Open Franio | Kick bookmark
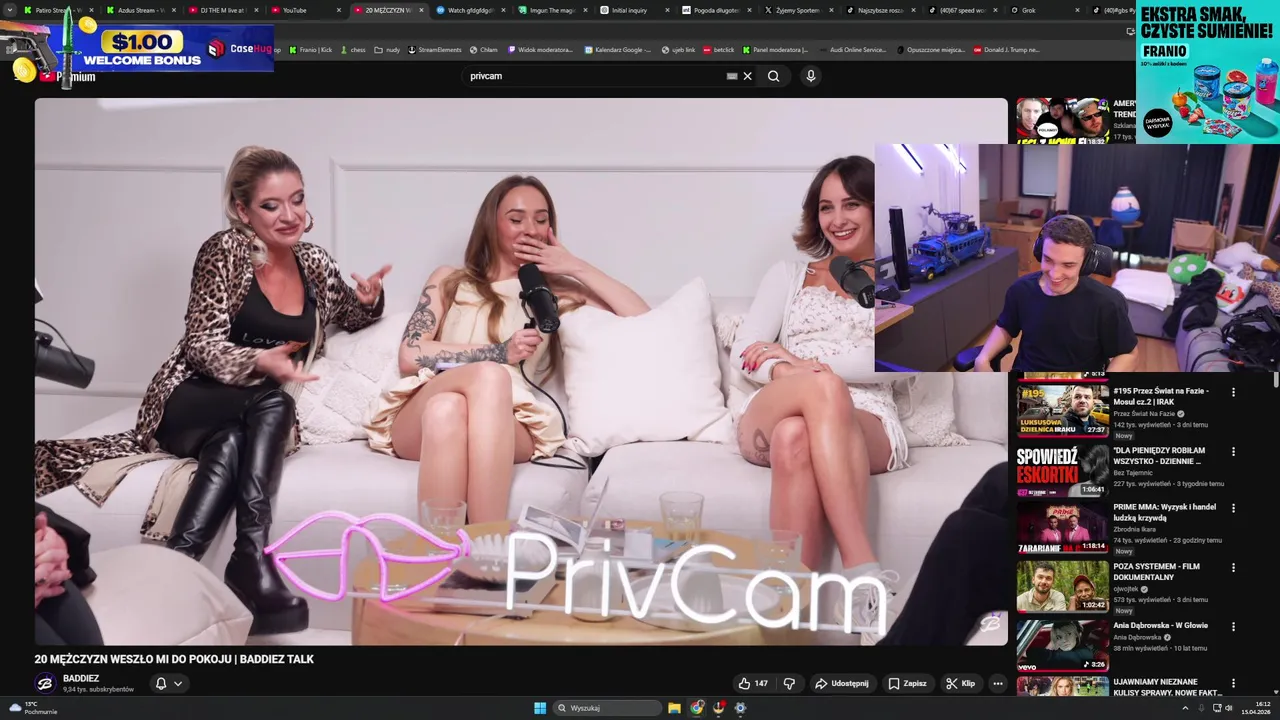The width and height of the screenshot is (1280, 720). click(x=310, y=50)
